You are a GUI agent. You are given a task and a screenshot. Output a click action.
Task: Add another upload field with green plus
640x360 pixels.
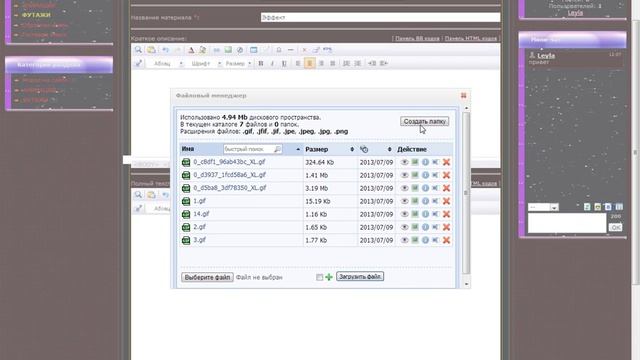tap(329, 277)
